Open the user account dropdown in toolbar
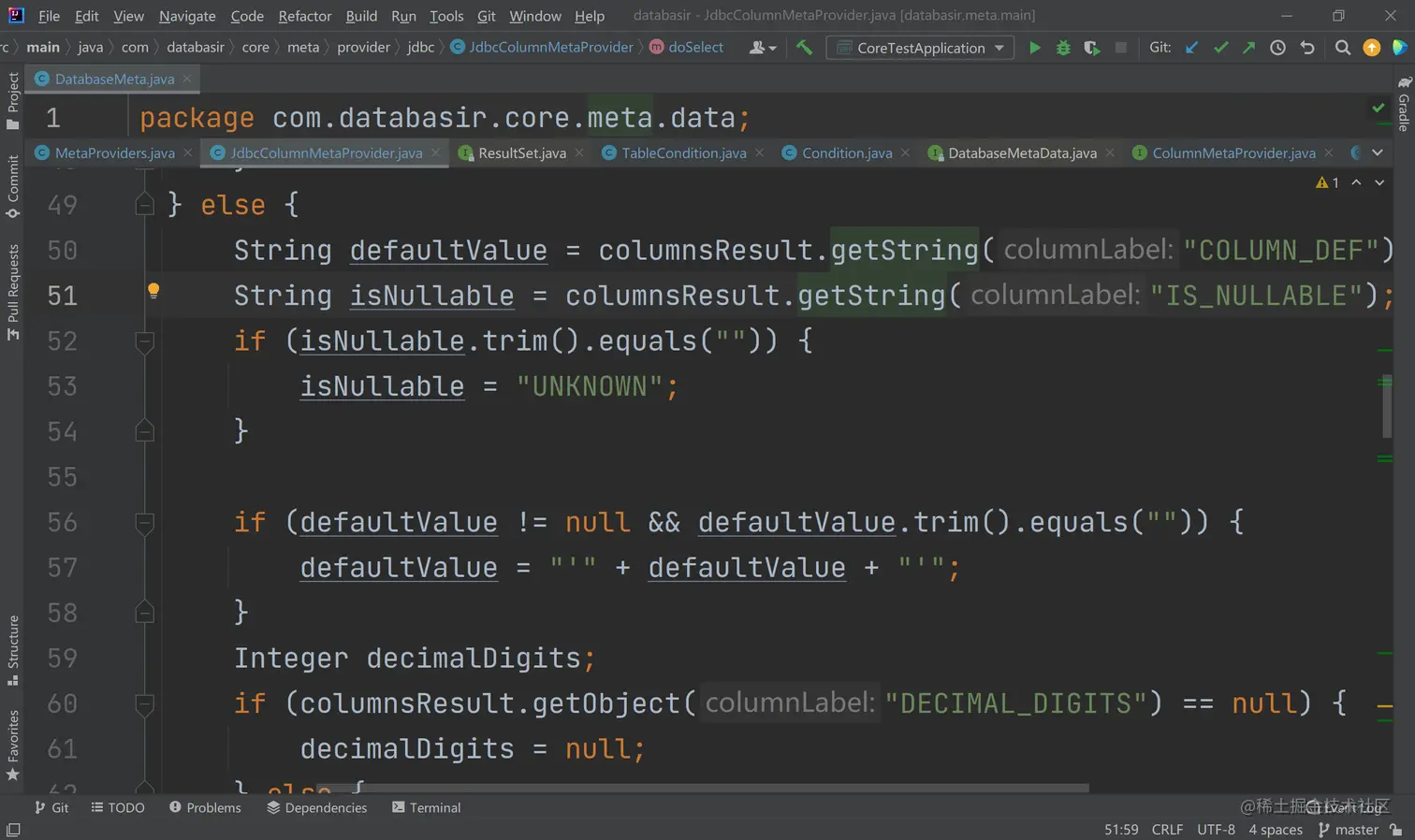The height and width of the screenshot is (840, 1415). coord(763,48)
